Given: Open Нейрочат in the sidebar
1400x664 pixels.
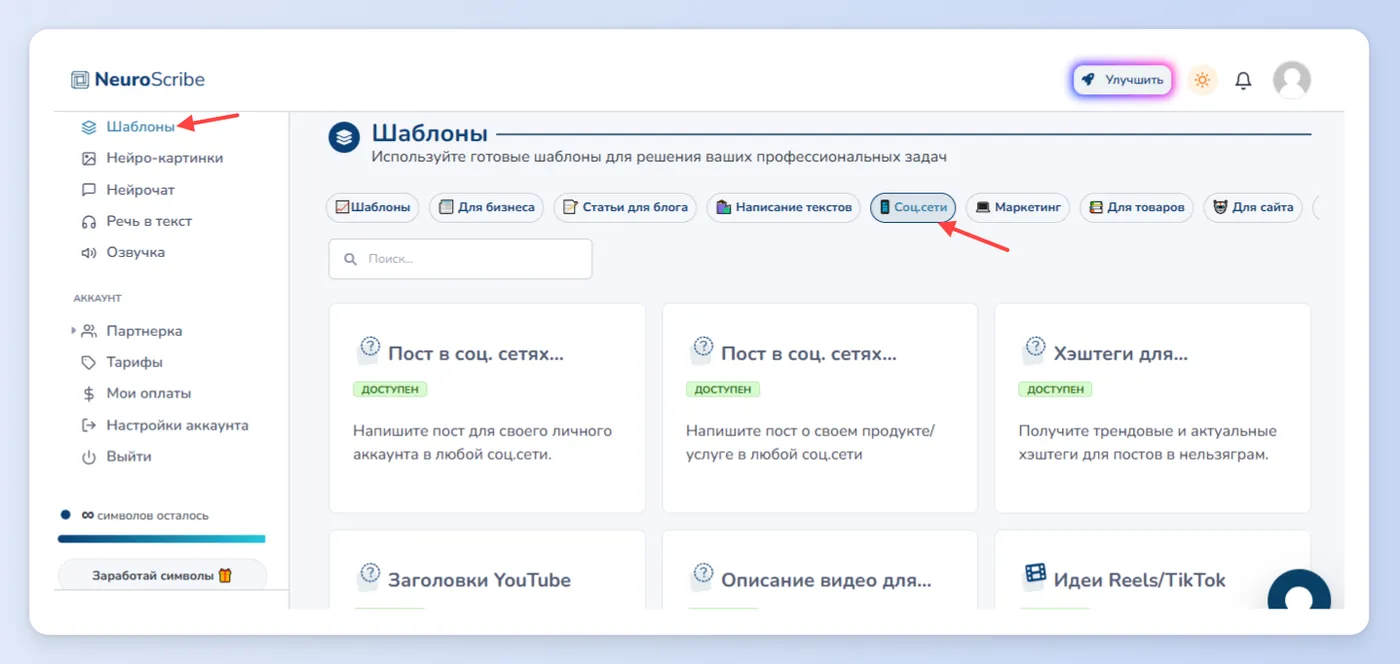Looking at the screenshot, I should (141, 190).
